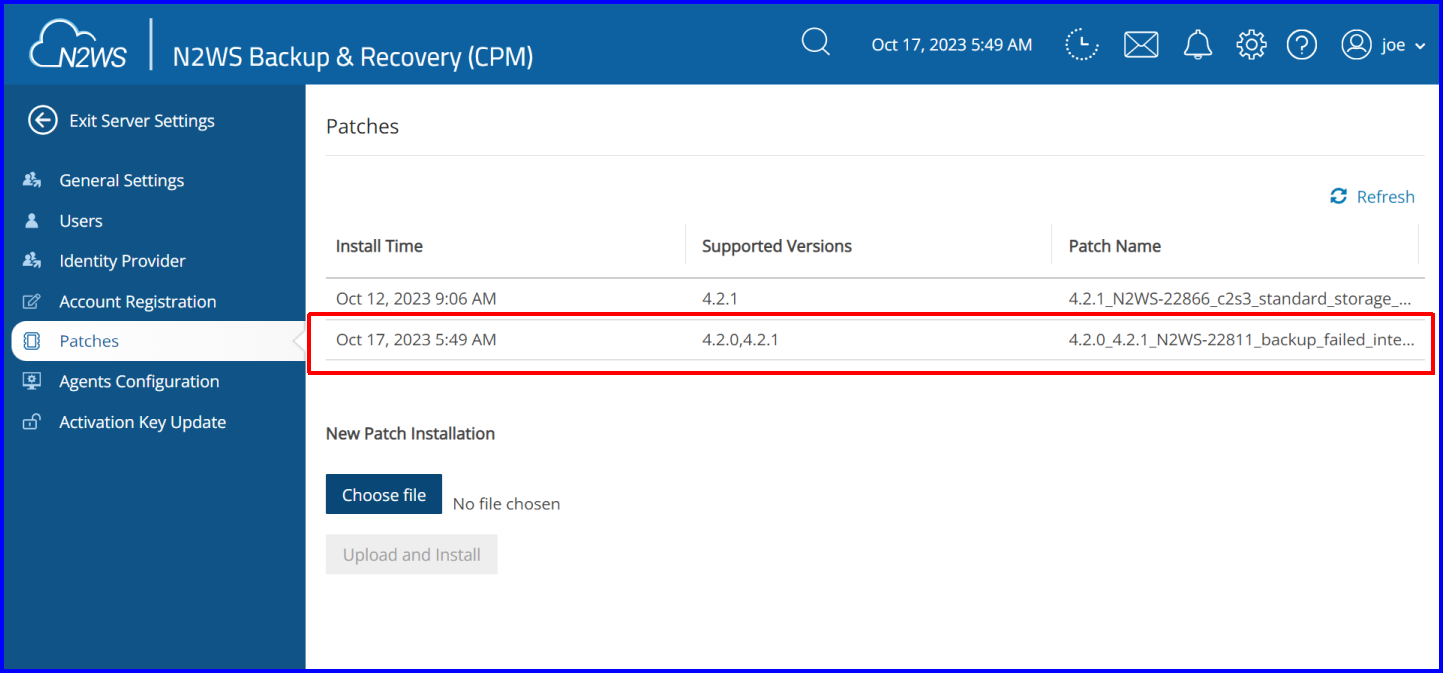Open the envelope messages icon
This screenshot has height=673, width=1443.
(1141, 45)
